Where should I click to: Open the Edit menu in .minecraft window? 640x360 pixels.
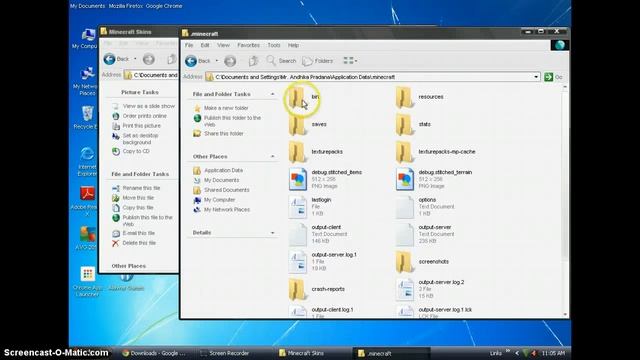click(205, 45)
